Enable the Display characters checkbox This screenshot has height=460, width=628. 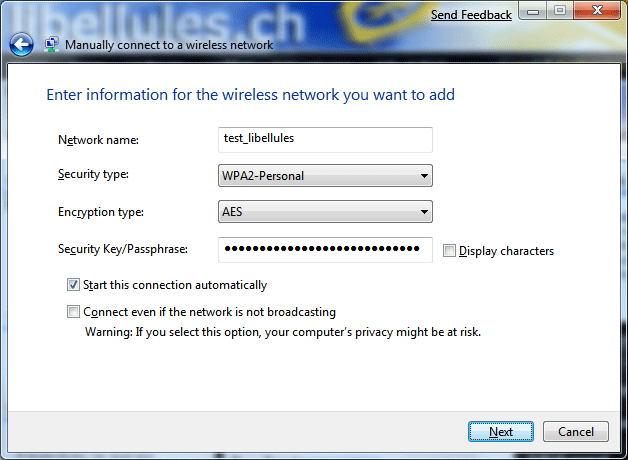pyautogui.click(x=449, y=251)
